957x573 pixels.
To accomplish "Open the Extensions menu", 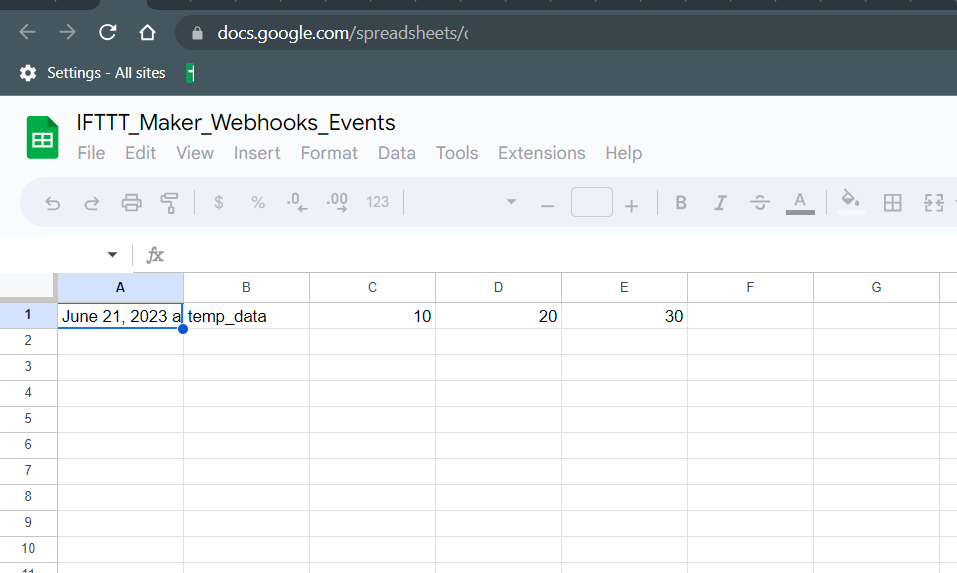I will (x=541, y=153).
